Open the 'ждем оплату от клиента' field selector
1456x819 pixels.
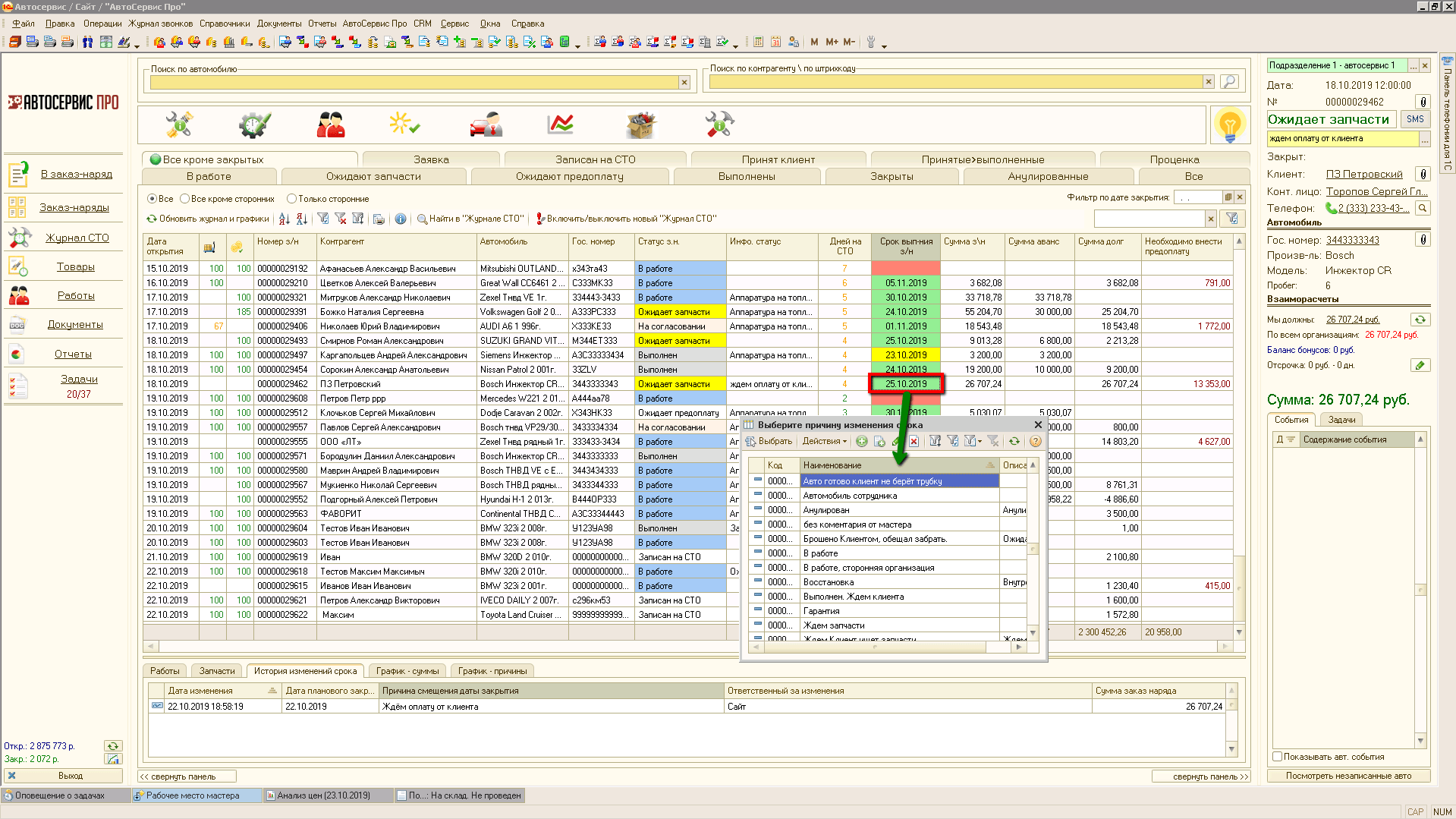coord(1424,139)
